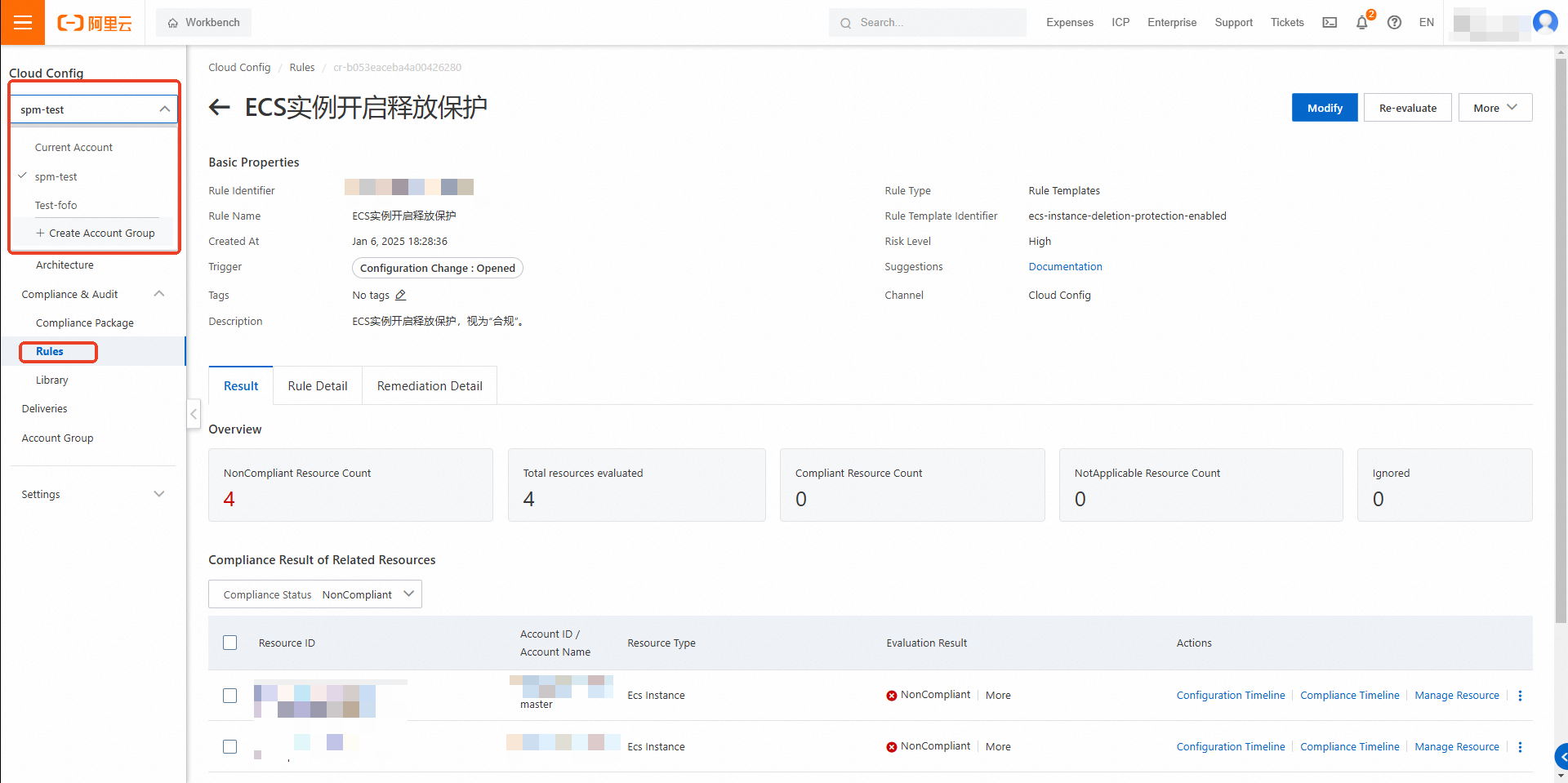The image size is (1568, 783).
Task: Open Cloud Shell terminal icon
Action: click(1330, 23)
